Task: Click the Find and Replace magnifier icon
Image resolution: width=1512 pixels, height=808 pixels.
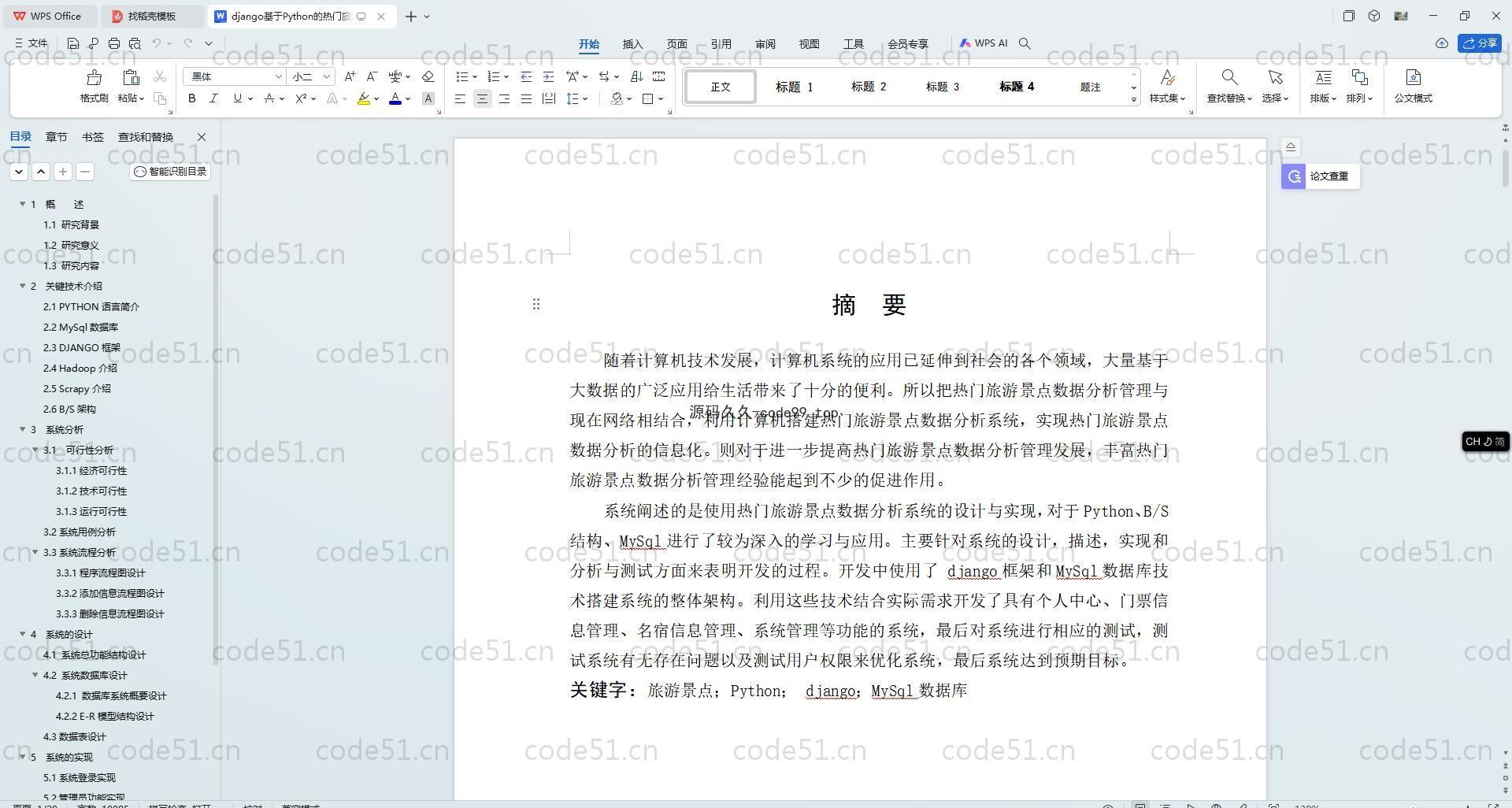Action: click(x=1229, y=77)
